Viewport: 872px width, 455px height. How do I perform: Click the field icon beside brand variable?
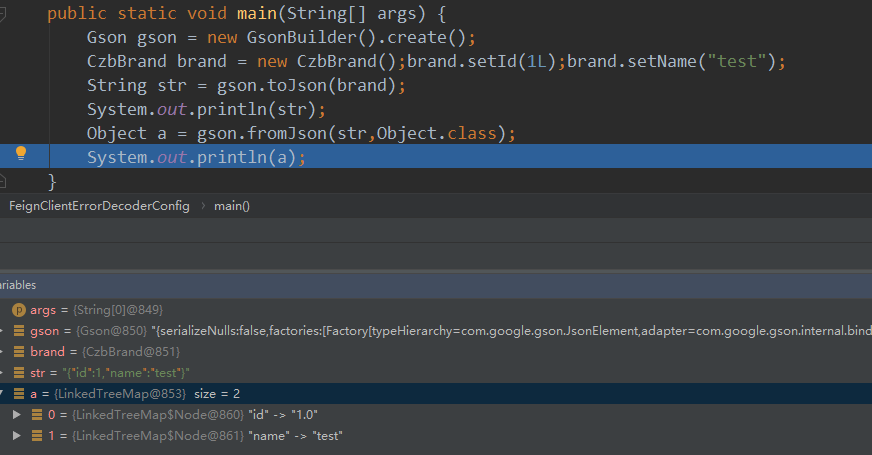[19, 352]
